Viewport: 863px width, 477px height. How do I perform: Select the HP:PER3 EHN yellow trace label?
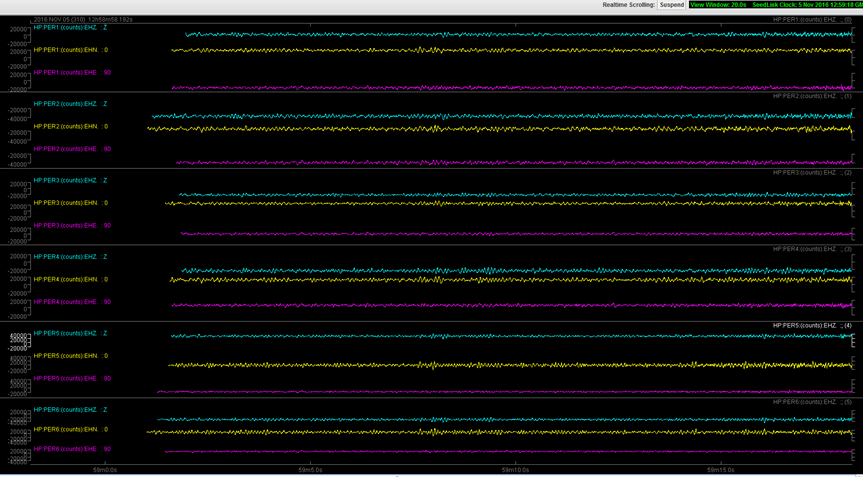(70, 203)
